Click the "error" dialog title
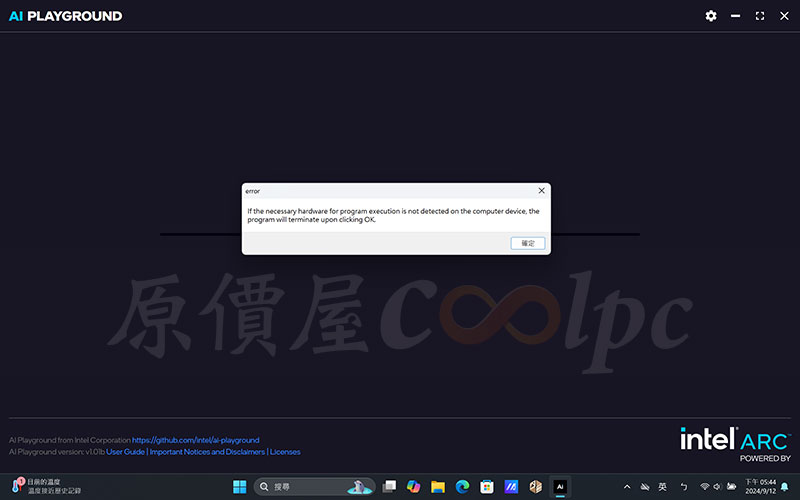Screen dimensions: 800x500 pyautogui.click(x=253, y=191)
